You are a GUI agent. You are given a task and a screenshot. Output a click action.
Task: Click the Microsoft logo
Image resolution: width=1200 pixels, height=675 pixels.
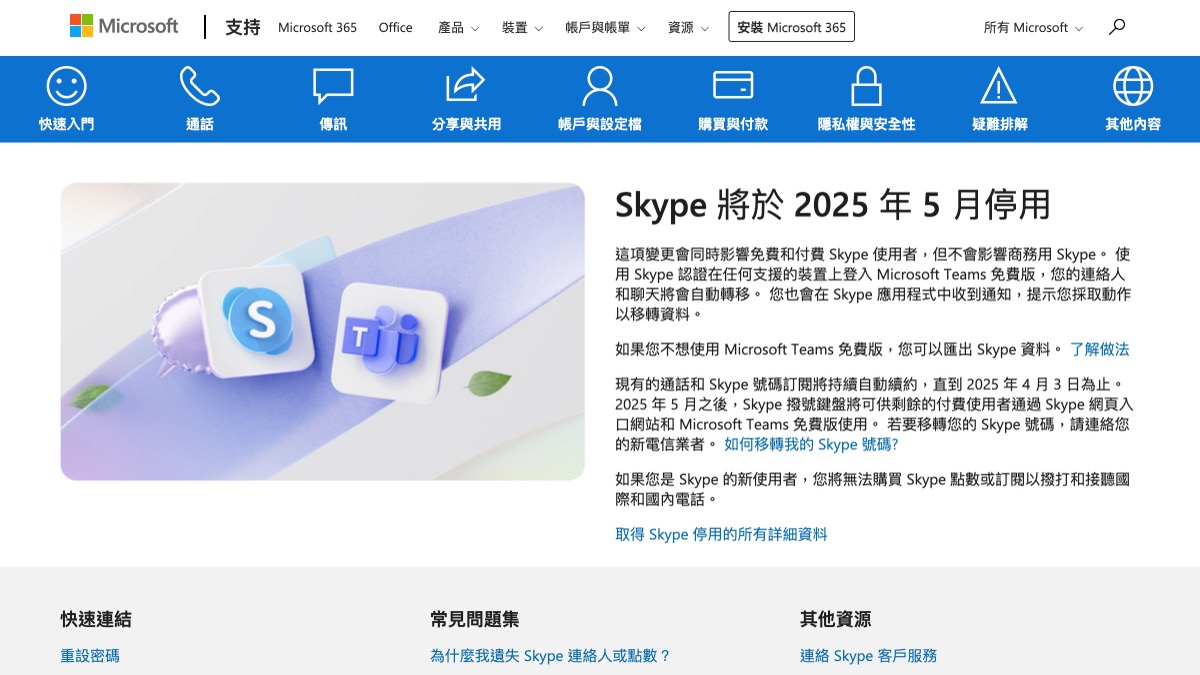pyautogui.click(x=124, y=27)
